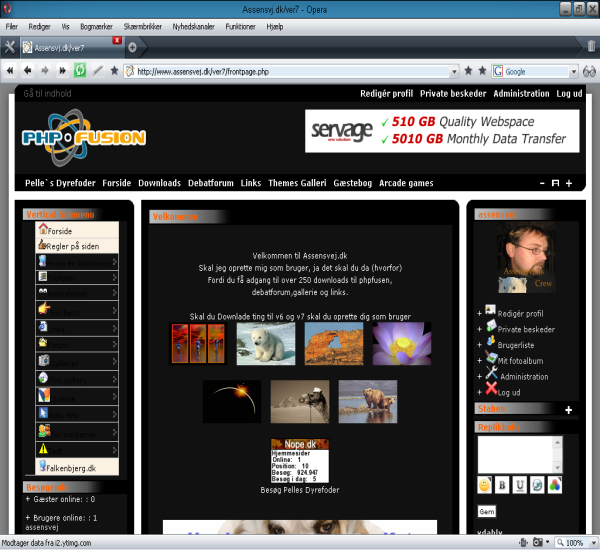
Task: Open the Filer menu
Action: pyautogui.click(x=11, y=26)
